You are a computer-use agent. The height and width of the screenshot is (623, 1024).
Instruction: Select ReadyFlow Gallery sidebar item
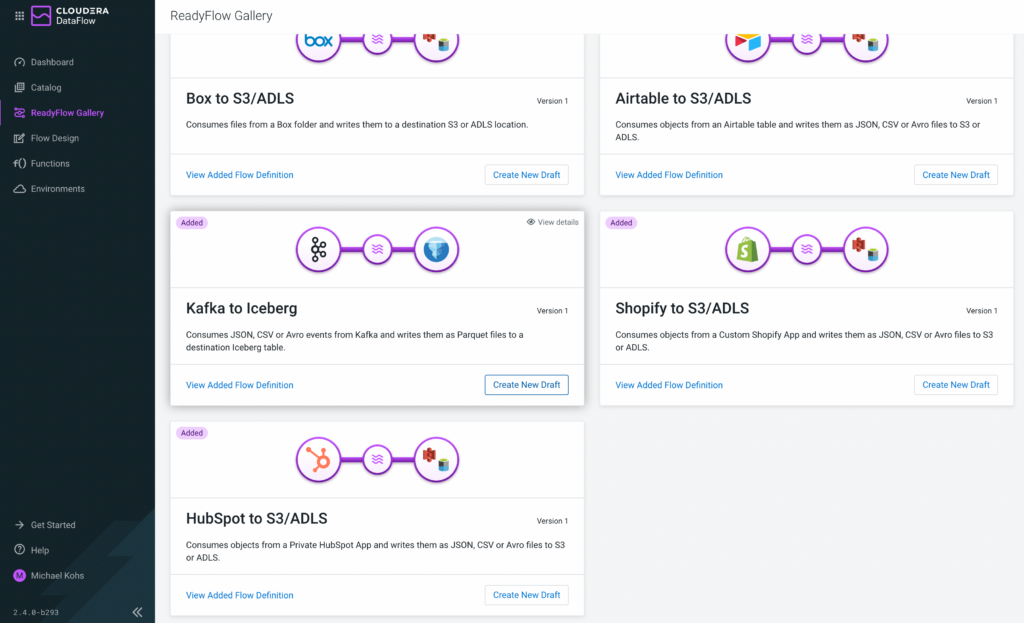tap(67, 113)
